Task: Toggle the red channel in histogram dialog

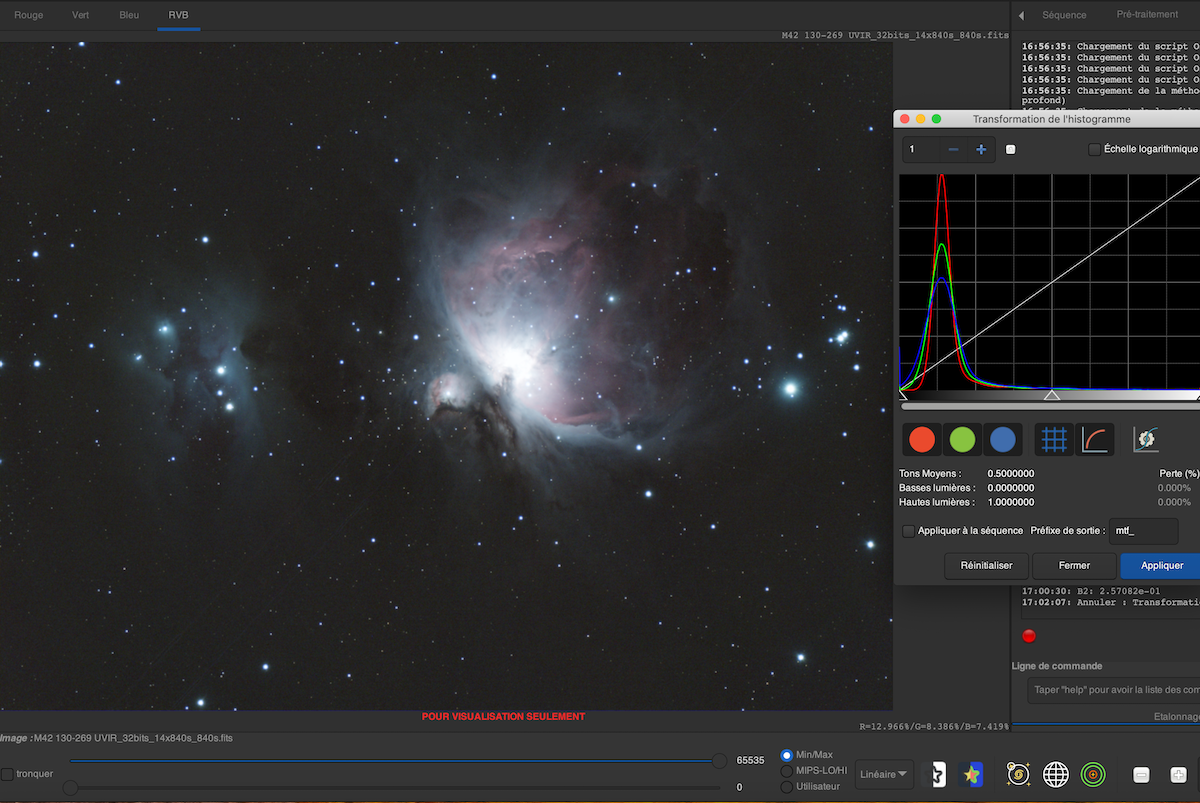Action: (x=922, y=439)
